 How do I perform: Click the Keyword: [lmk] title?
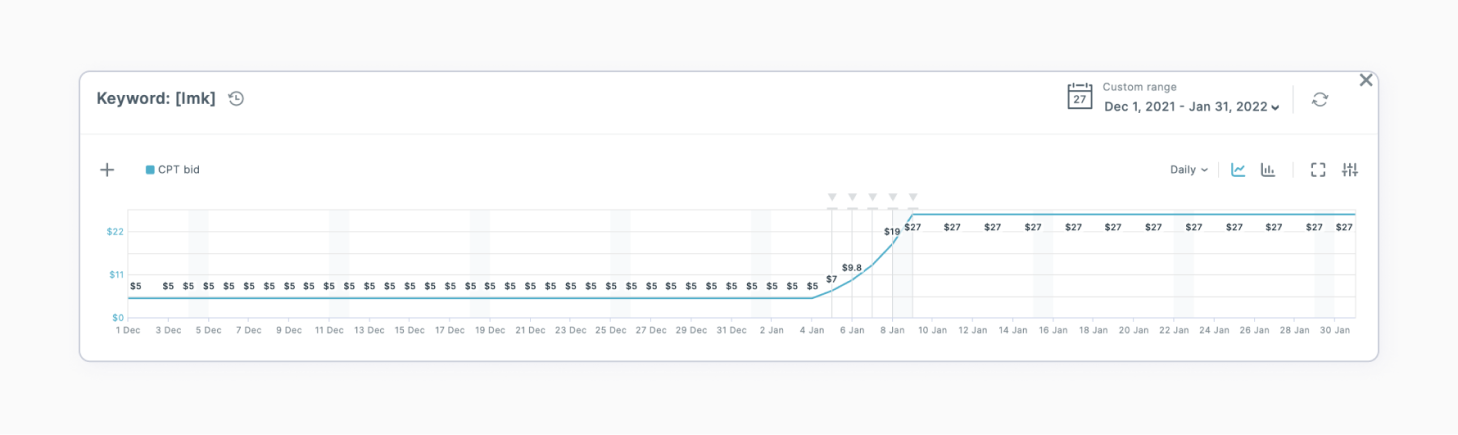tap(156, 98)
